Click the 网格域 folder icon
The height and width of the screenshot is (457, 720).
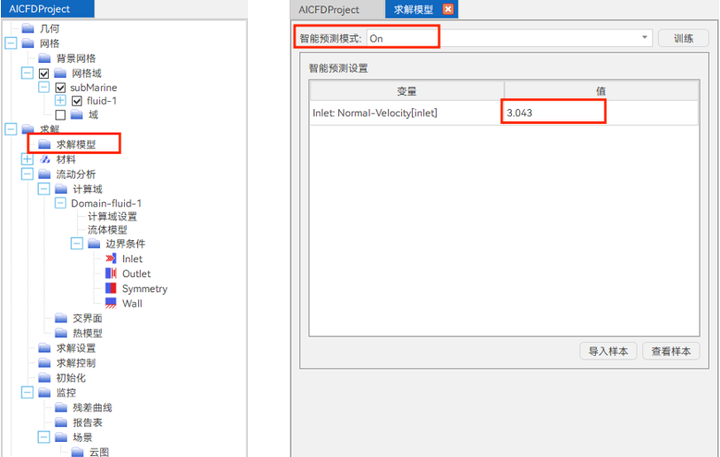[x=60, y=73]
